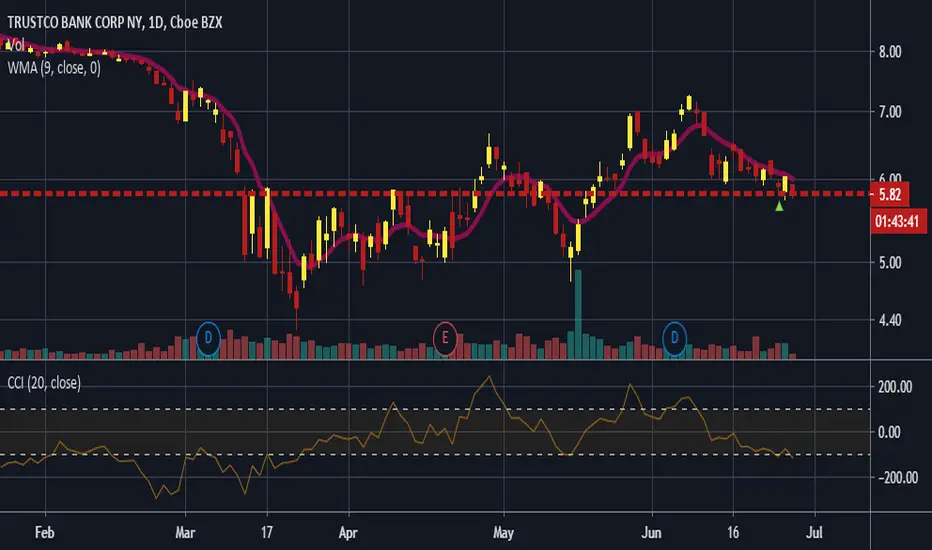This screenshot has width=932, height=550.
Task: Click the 4.40 price axis label
Action: point(890,320)
